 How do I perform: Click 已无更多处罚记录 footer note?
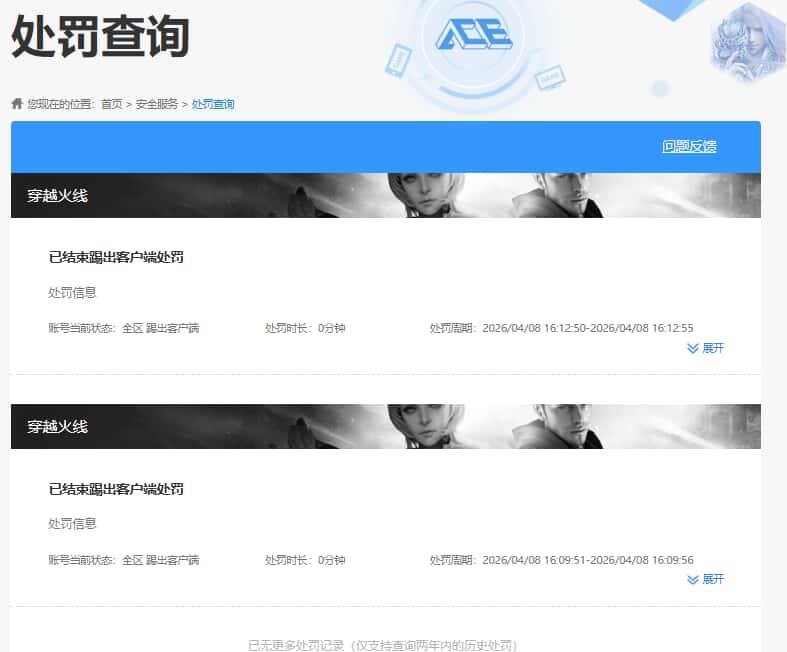click(x=382, y=645)
